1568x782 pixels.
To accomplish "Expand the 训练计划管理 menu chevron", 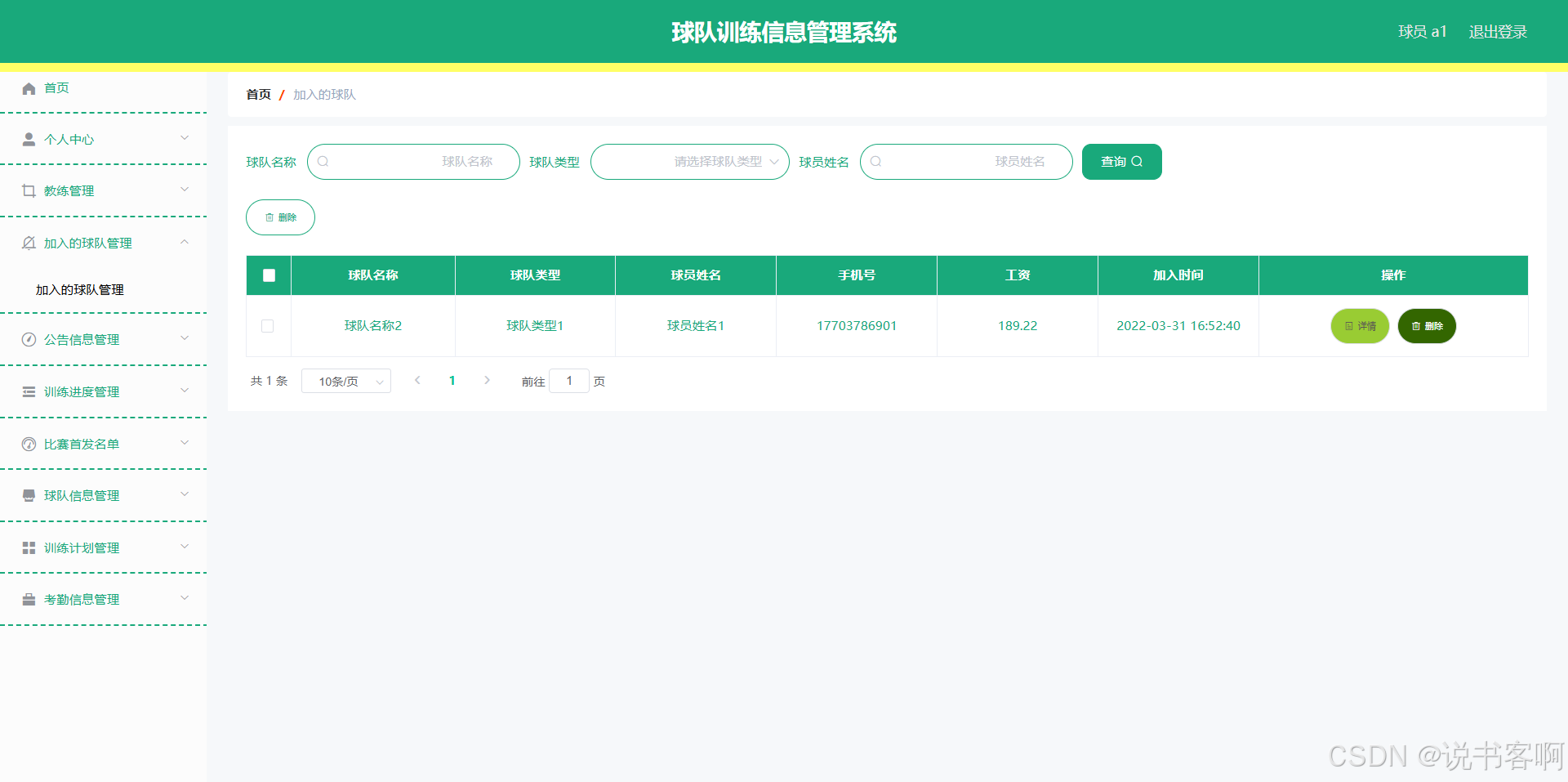I will pos(185,547).
